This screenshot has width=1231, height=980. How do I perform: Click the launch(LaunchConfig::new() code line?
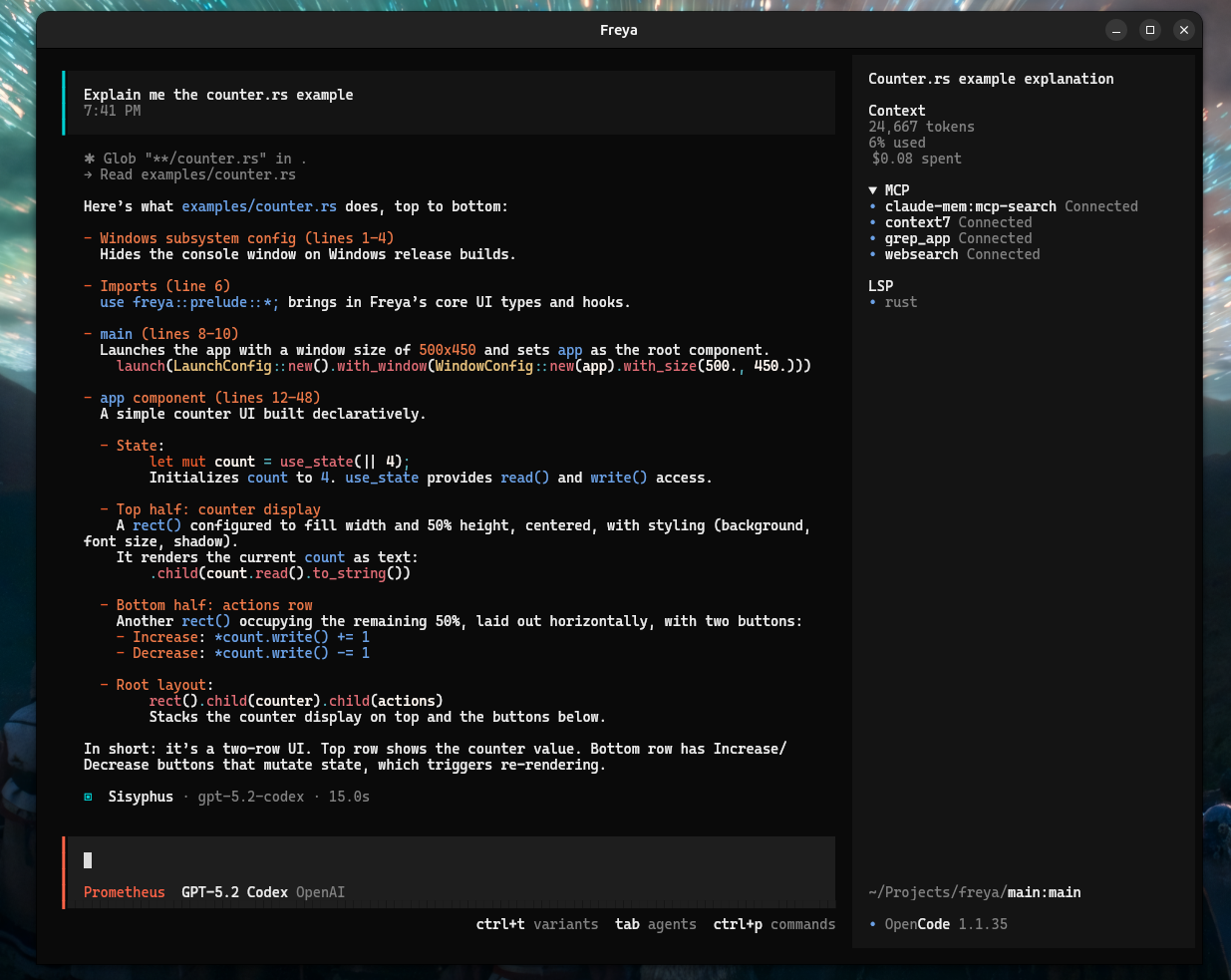pyautogui.click(x=463, y=366)
